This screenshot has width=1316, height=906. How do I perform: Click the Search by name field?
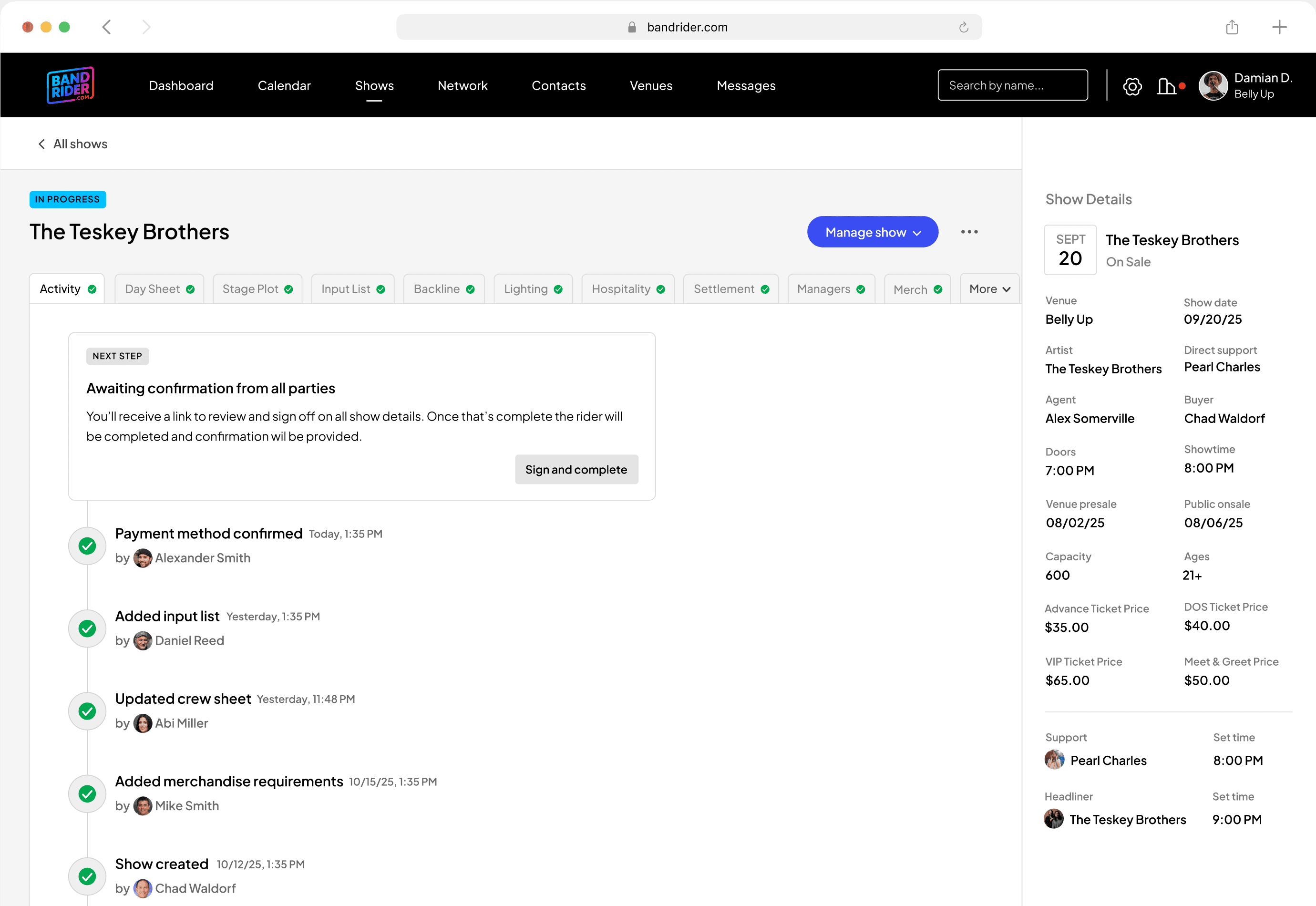(1012, 85)
